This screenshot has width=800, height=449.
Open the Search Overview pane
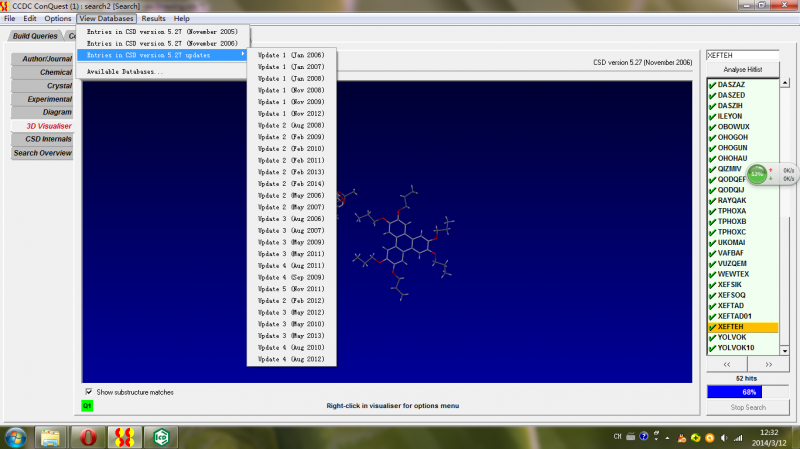(x=42, y=153)
